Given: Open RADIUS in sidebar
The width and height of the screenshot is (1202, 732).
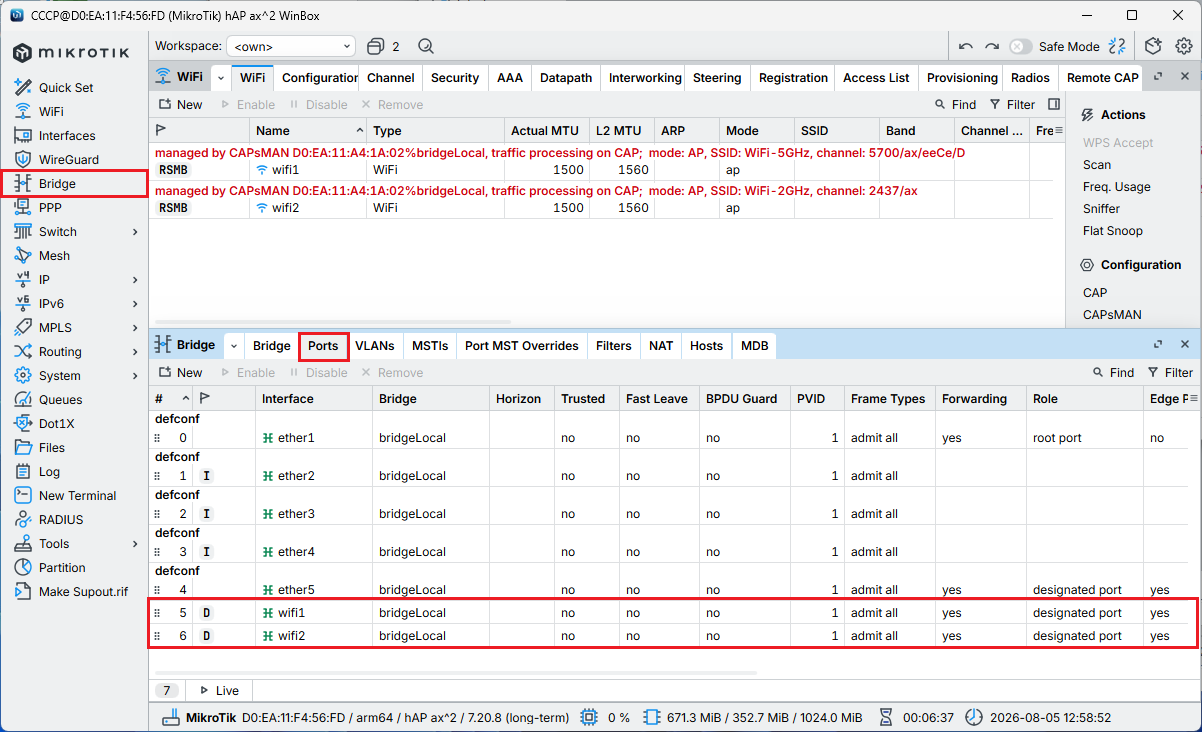Looking at the screenshot, I should [61, 520].
